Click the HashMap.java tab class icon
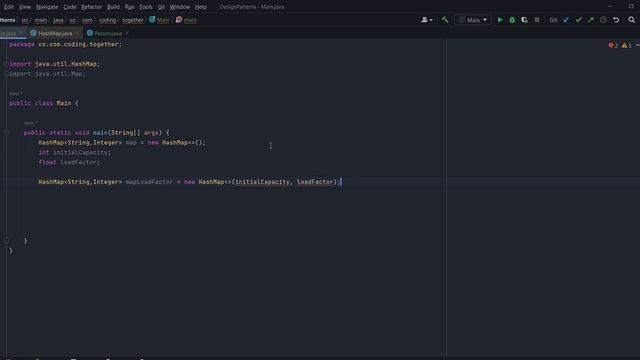 click(x=33, y=33)
